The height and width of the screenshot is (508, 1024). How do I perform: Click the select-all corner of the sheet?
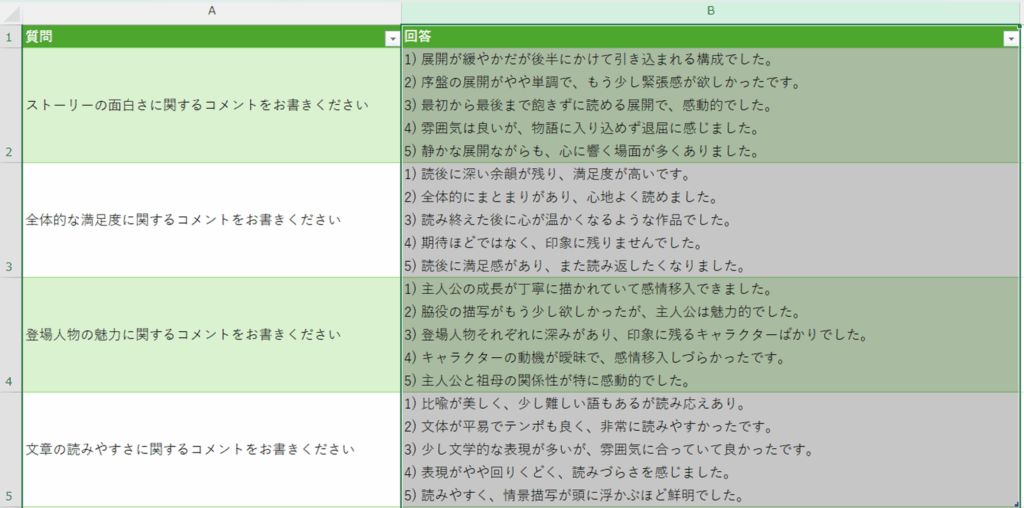click(10, 10)
